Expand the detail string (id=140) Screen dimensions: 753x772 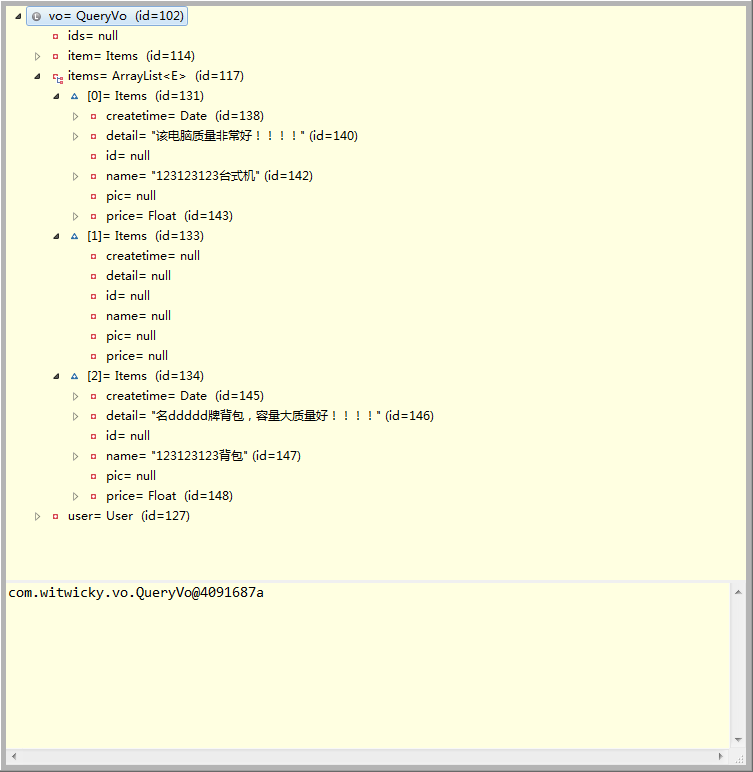click(x=75, y=136)
